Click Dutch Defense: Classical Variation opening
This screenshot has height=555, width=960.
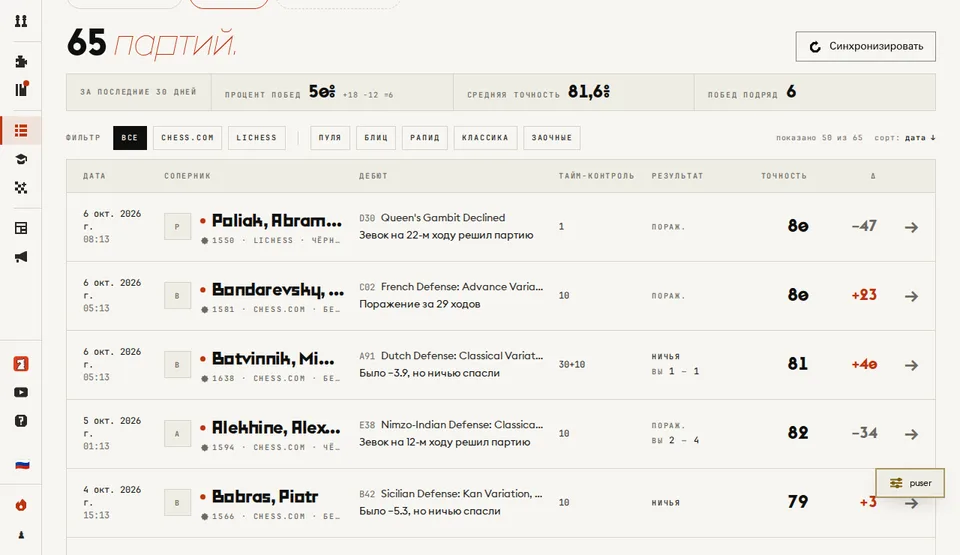click(462, 356)
